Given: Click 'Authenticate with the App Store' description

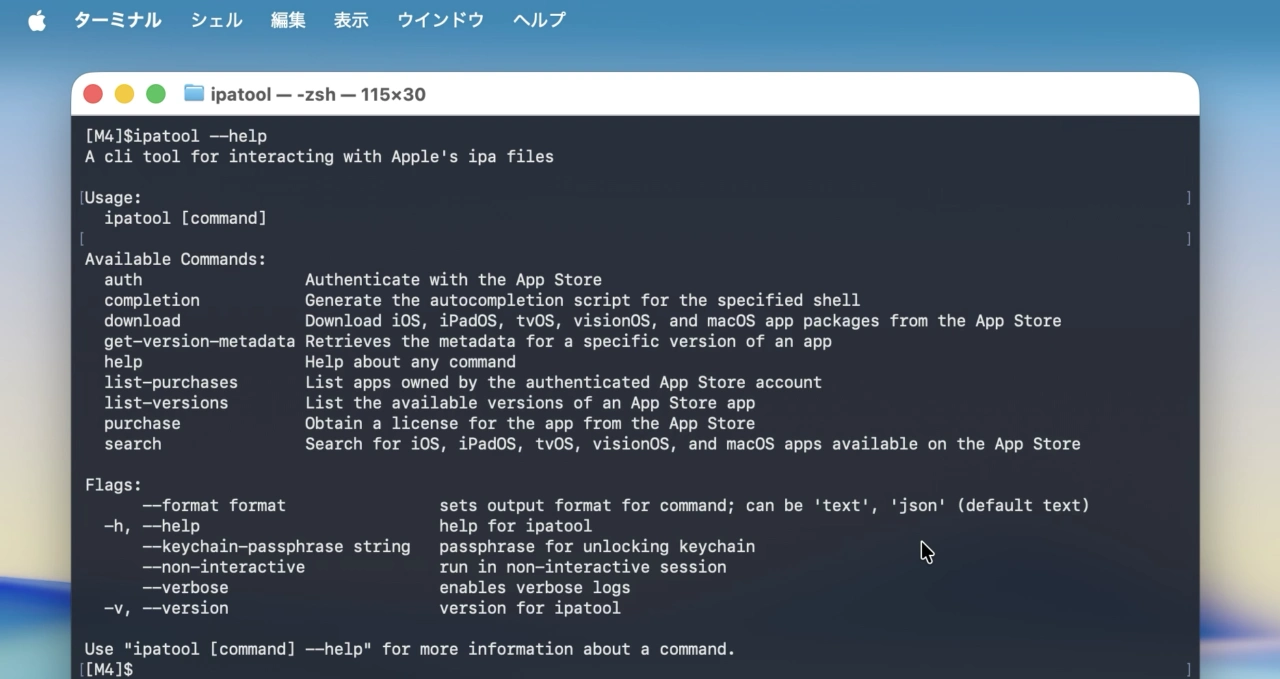Looking at the screenshot, I should (453, 280).
